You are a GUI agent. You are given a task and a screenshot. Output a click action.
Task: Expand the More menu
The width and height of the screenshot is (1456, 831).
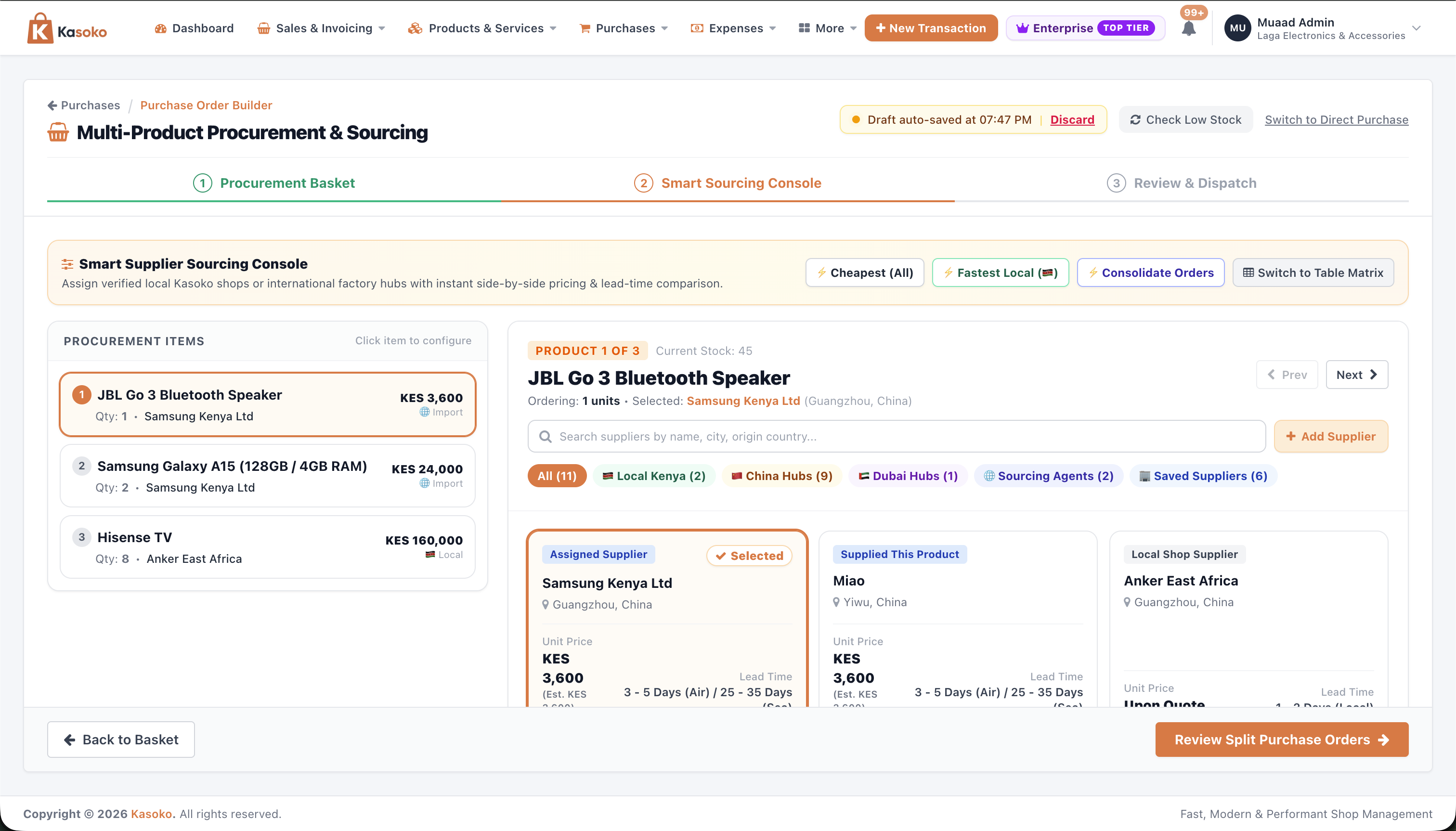(x=828, y=28)
